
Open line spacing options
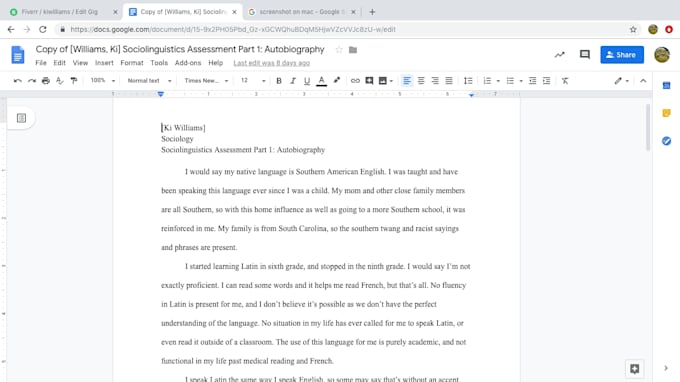pyautogui.click(x=468, y=81)
